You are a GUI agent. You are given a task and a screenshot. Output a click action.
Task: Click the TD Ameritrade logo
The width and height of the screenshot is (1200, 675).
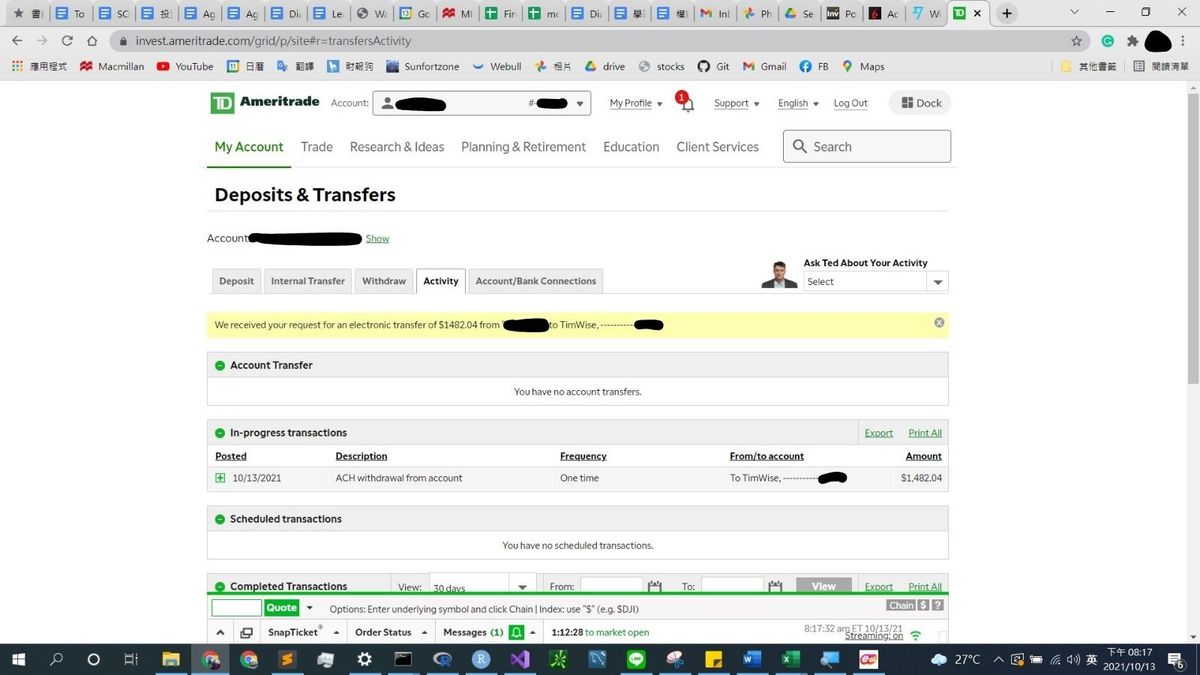(264, 103)
